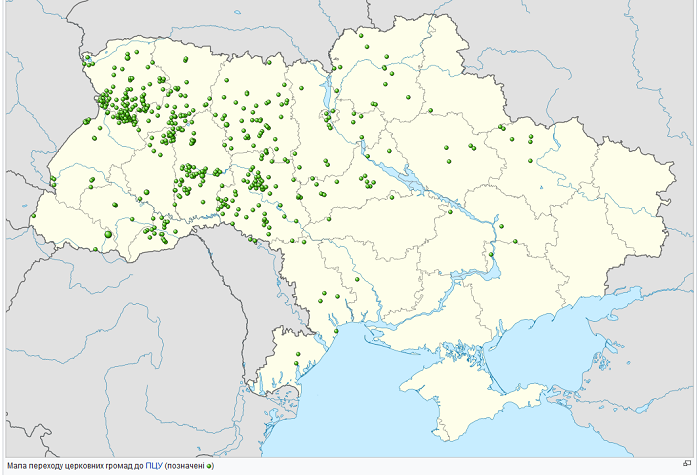Open the ПЦУ link in the caption
The width and height of the screenshot is (700, 475).
154,466
